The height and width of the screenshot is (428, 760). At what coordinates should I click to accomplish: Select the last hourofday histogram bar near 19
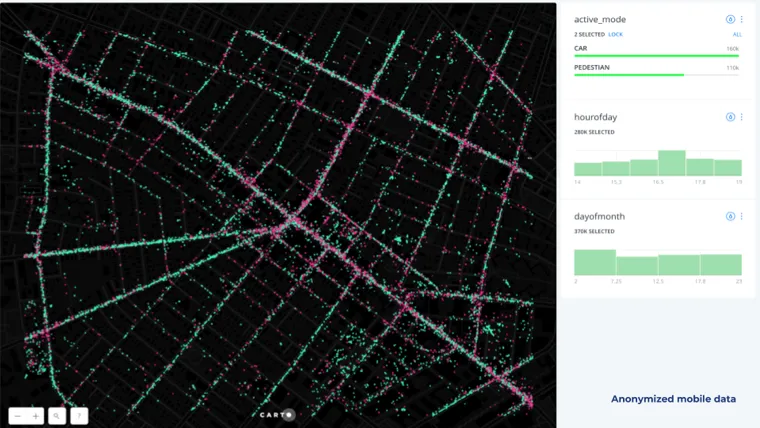point(728,168)
